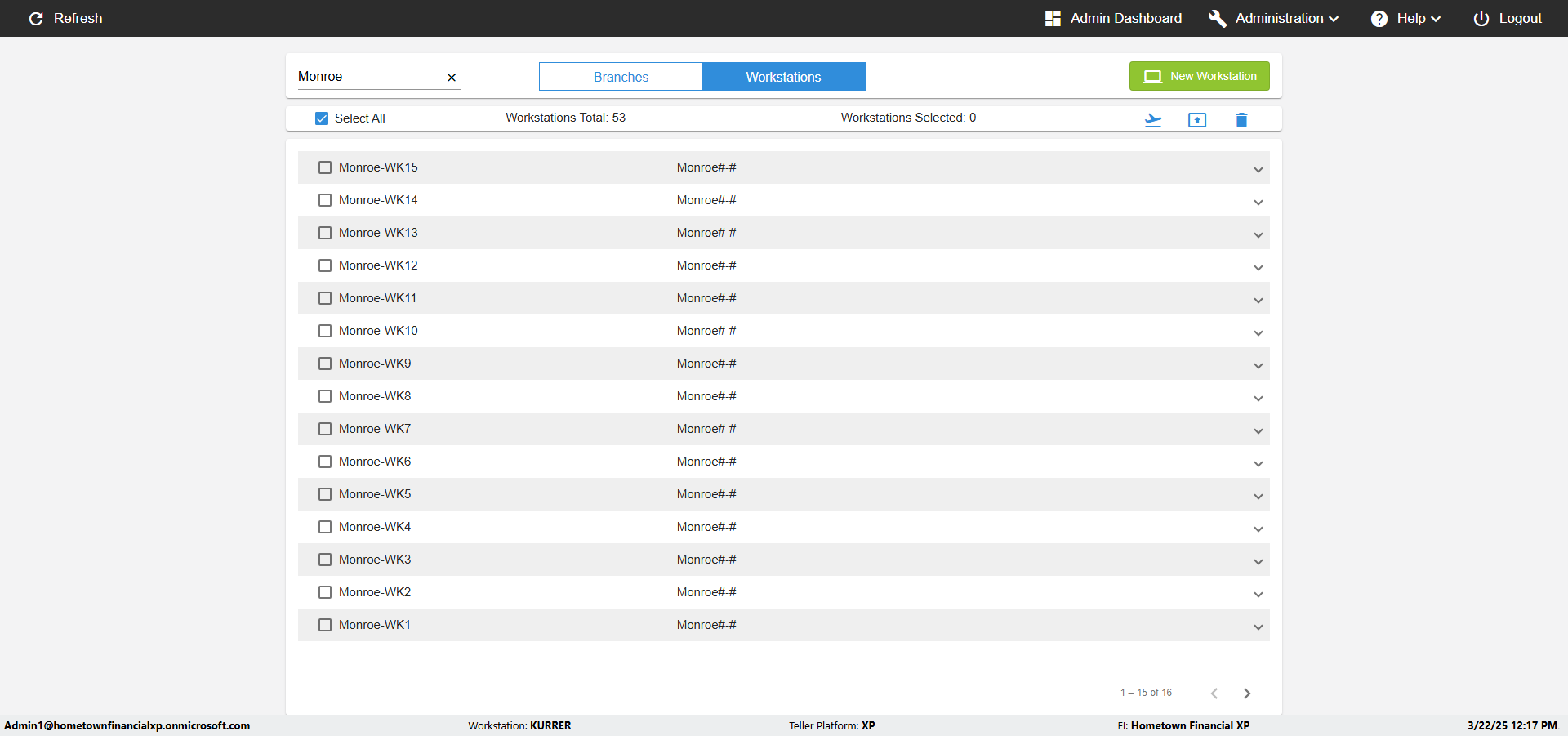The height and width of the screenshot is (736, 1568).
Task: Click the FI: Hometown Financial XP status text
Action: tap(1183, 725)
